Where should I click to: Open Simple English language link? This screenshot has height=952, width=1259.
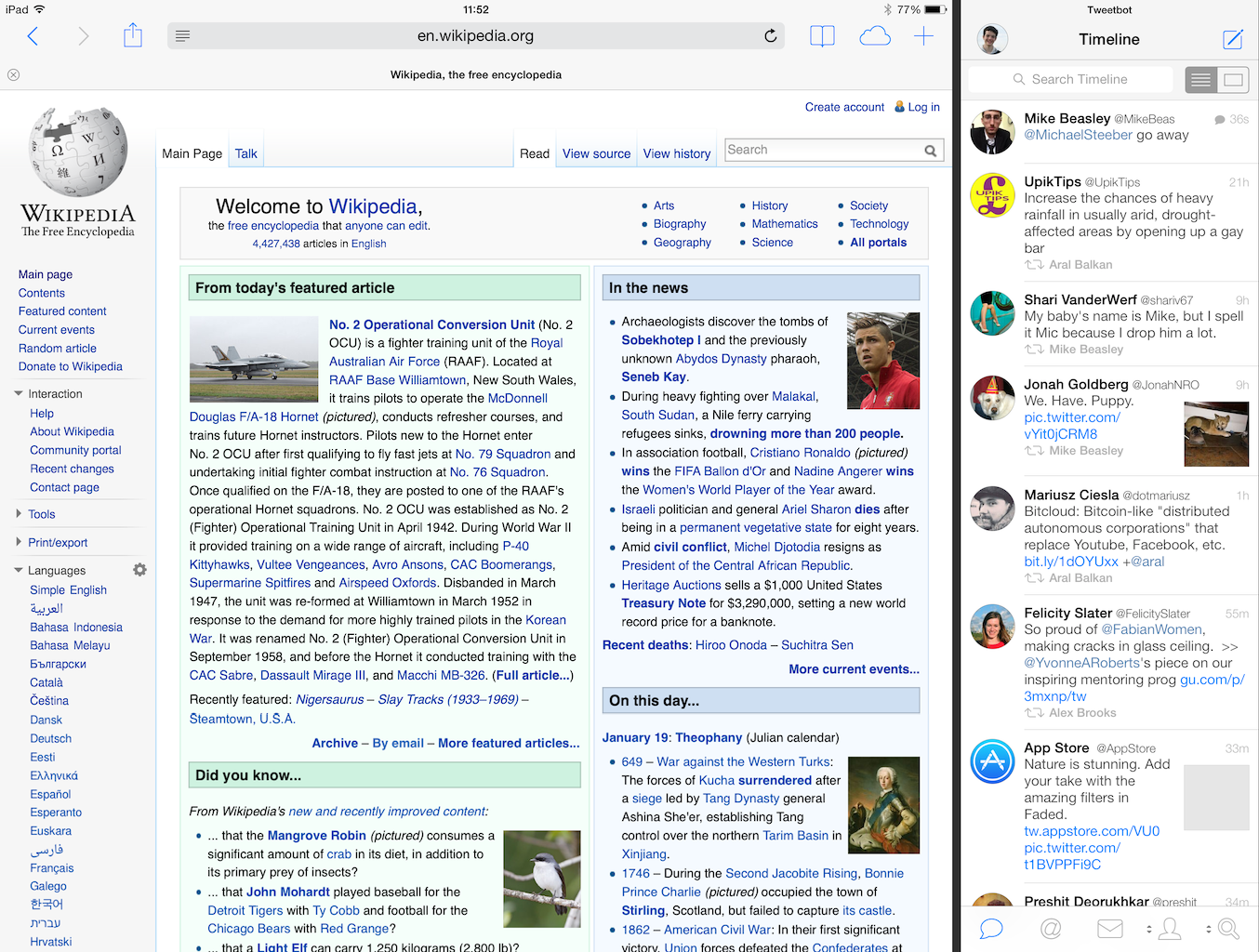[x=68, y=590]
